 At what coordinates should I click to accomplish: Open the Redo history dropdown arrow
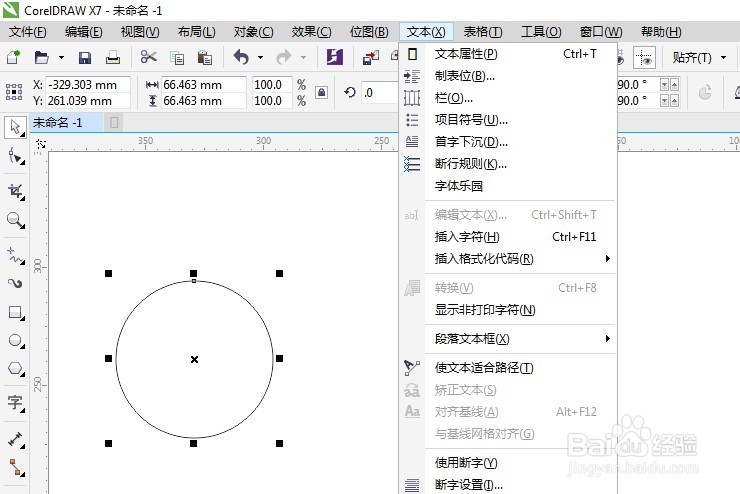[x=303, y=58]
